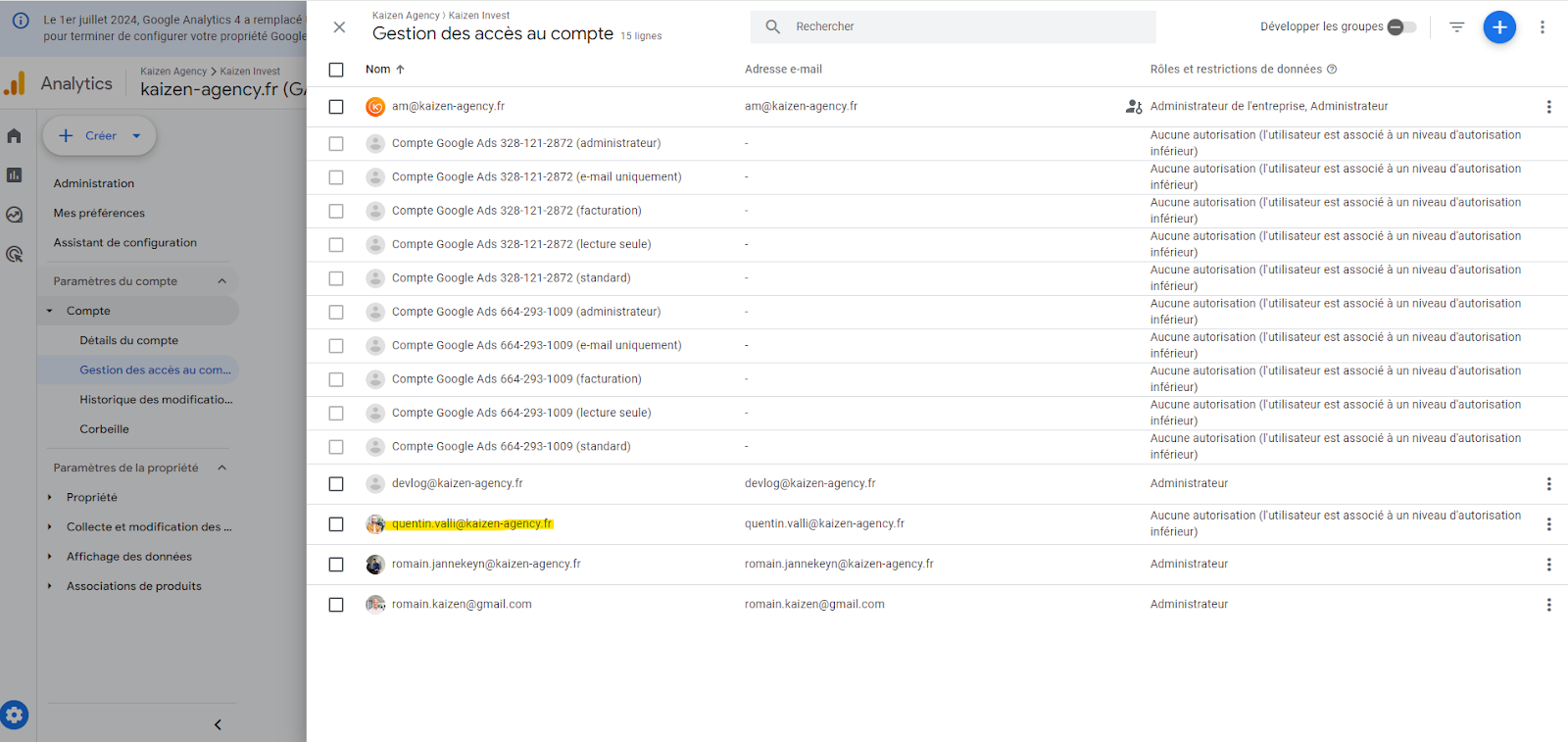Expand Associations de produits item

(x=50, y=586)
